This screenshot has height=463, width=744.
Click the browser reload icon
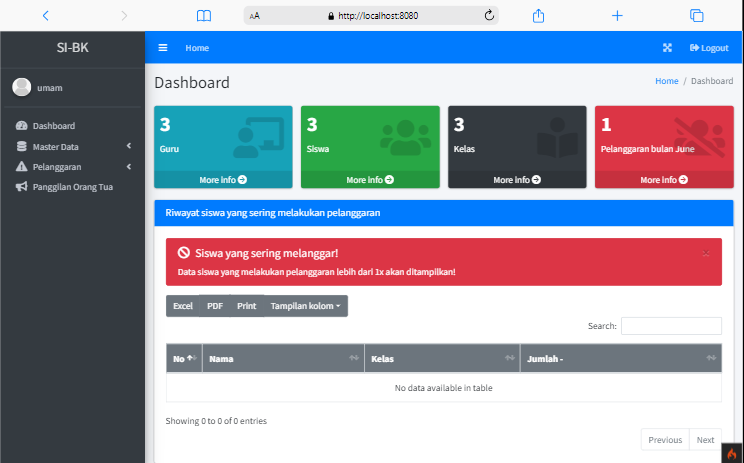point(489,16)
